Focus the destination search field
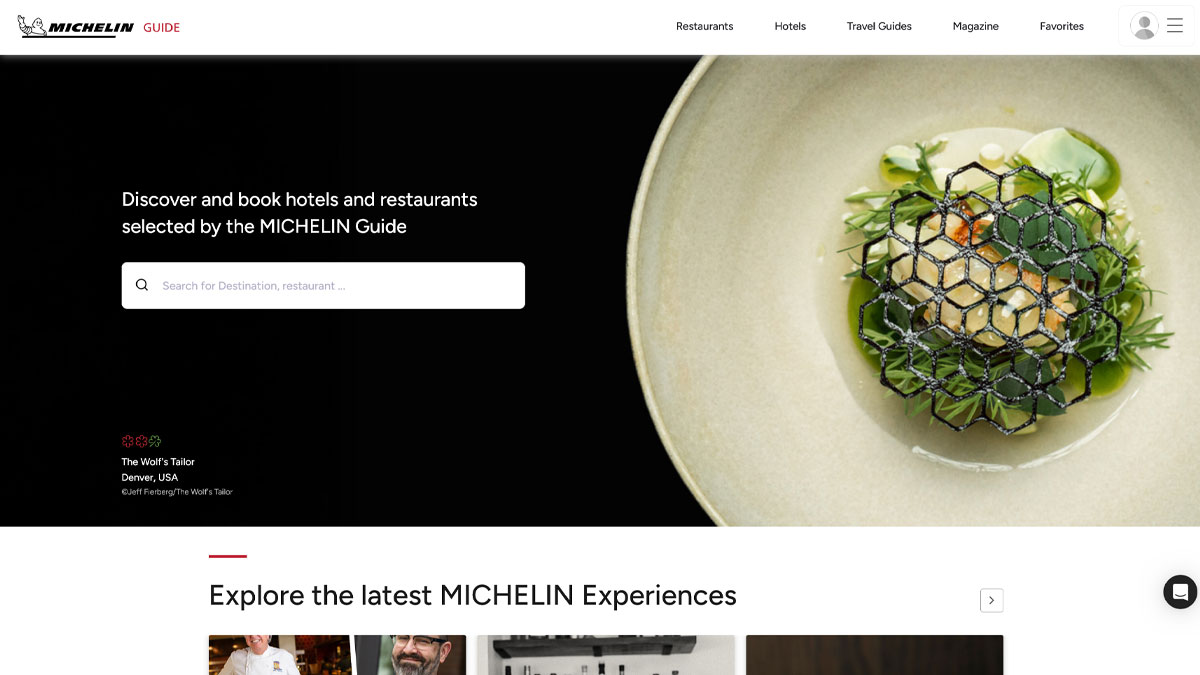 point(323,285)
